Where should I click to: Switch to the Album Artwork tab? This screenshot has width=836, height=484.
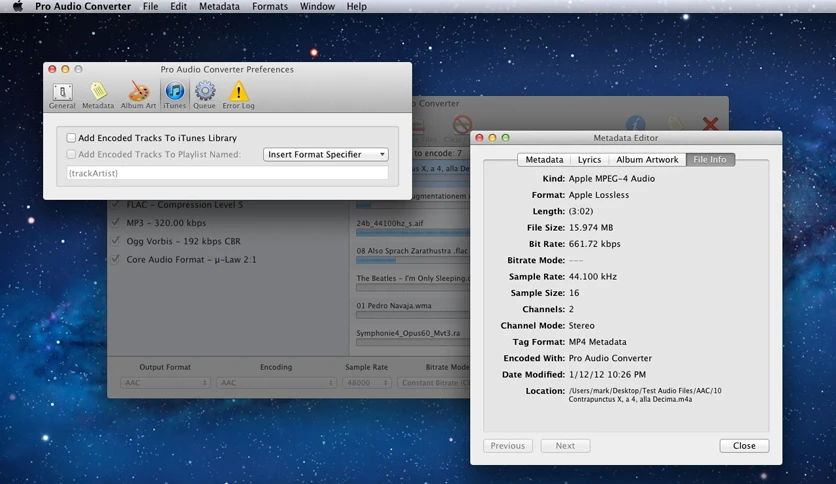(647, 160)
